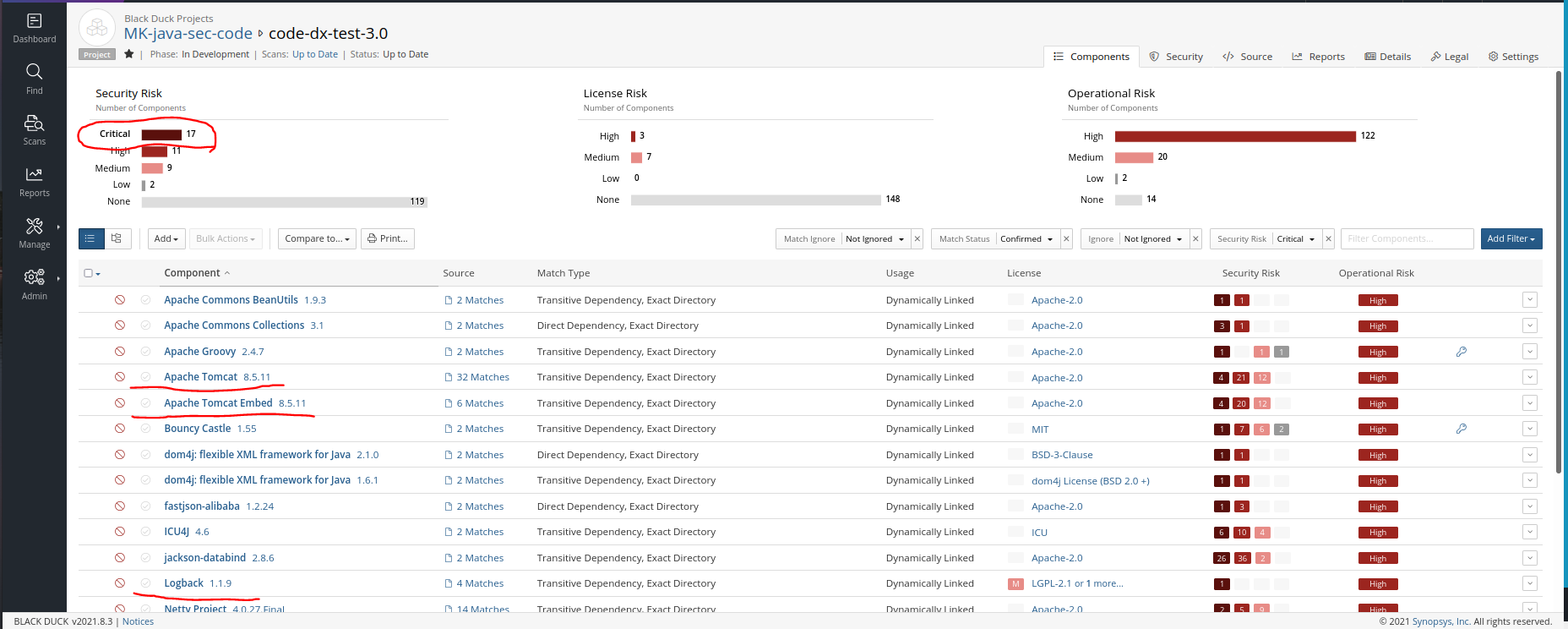This screenshot has width=1568, height=629.
Task: Click the Critical security risk bar
Action: [x=161, y=134]
